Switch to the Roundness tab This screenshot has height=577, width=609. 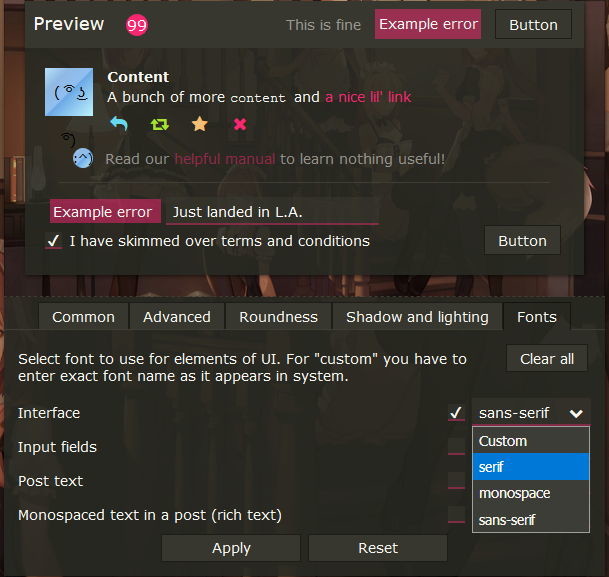click(278, 317)
